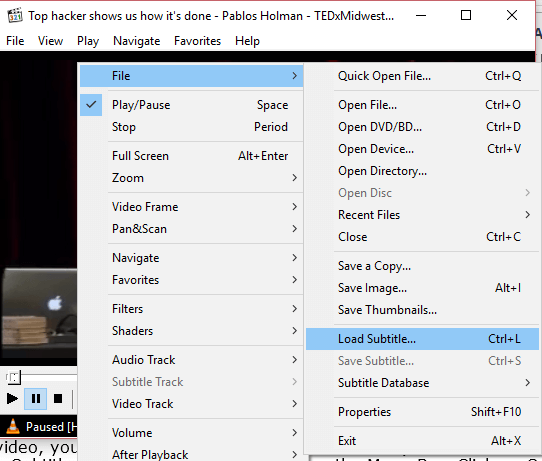Click the Pause button in playback controls
The height and width of the screenshot is (461, 542).
(36, 399)
